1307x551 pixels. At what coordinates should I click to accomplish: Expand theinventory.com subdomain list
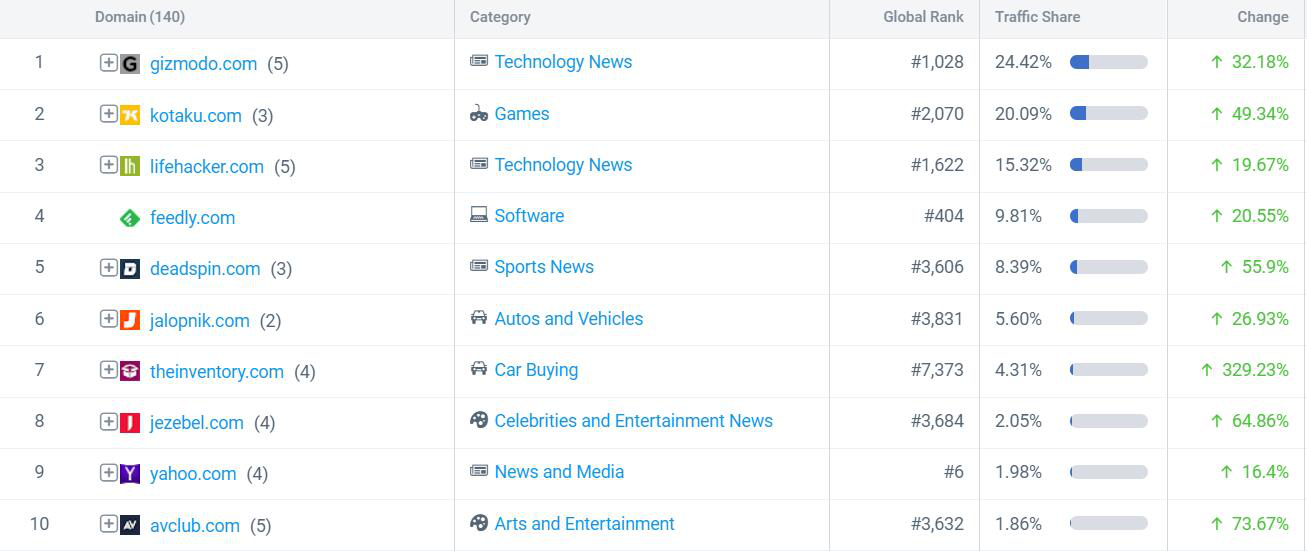108,370
